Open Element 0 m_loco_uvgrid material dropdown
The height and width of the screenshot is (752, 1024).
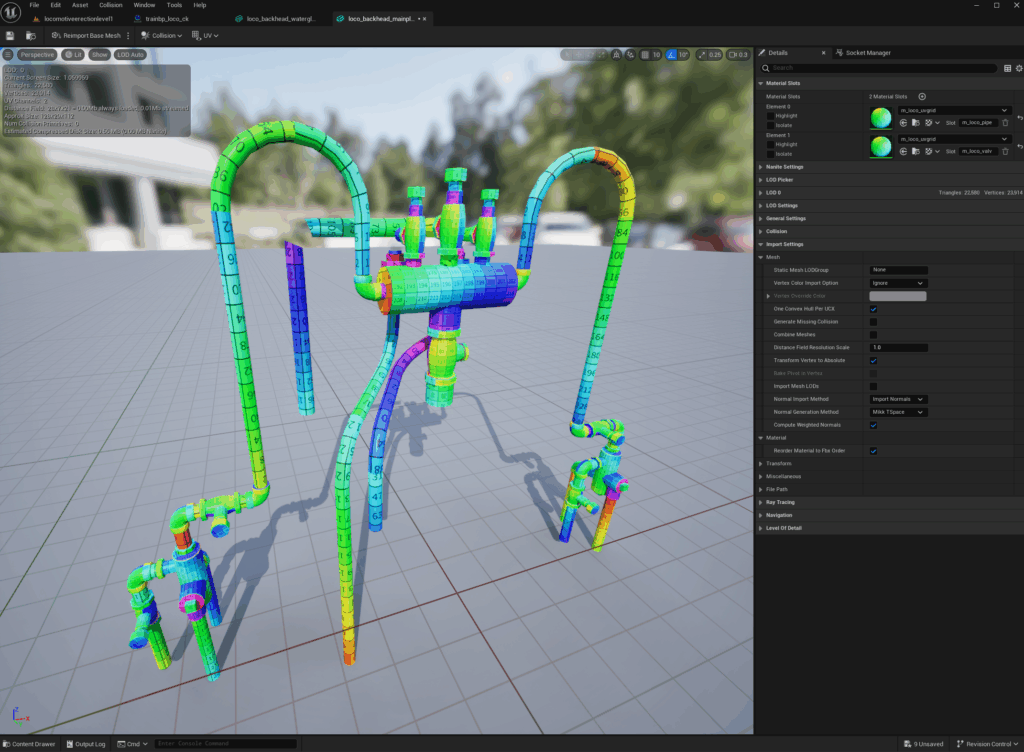click(x=954, y=110)
